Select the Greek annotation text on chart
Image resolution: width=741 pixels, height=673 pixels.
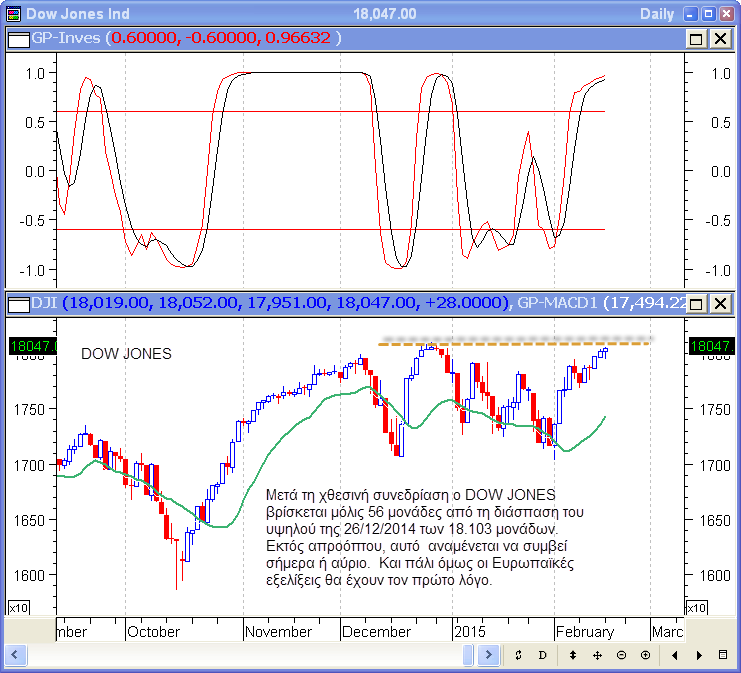(424, 537)
